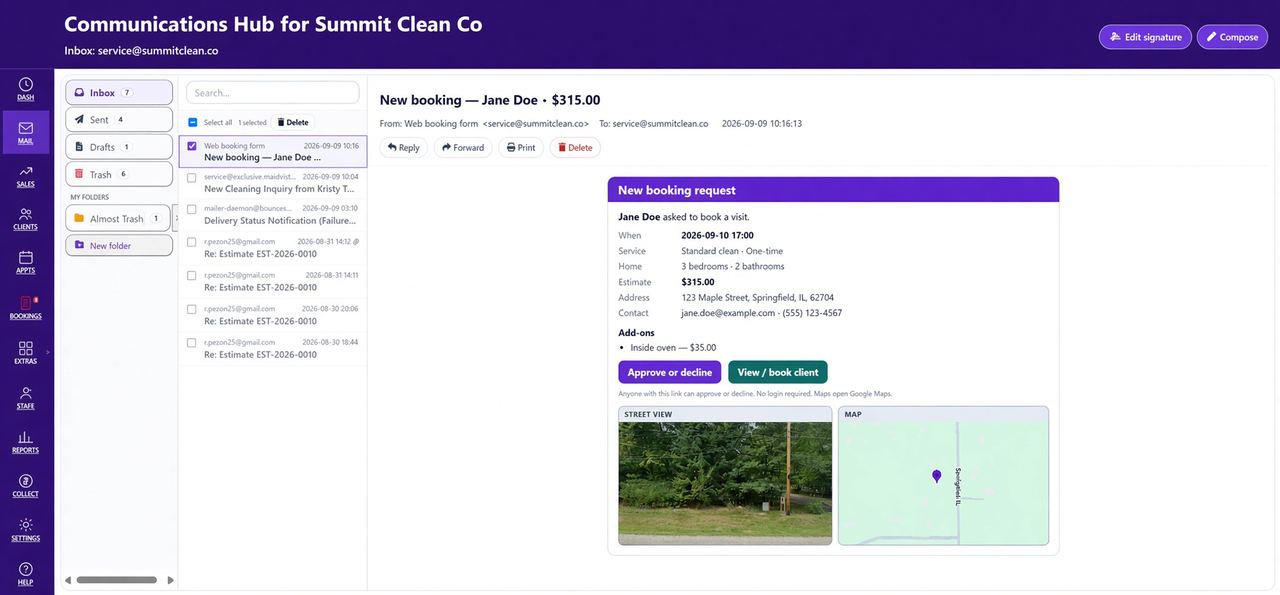Expand the Extras submenu arrow
Screen dimensions: 1280x595
47,352
